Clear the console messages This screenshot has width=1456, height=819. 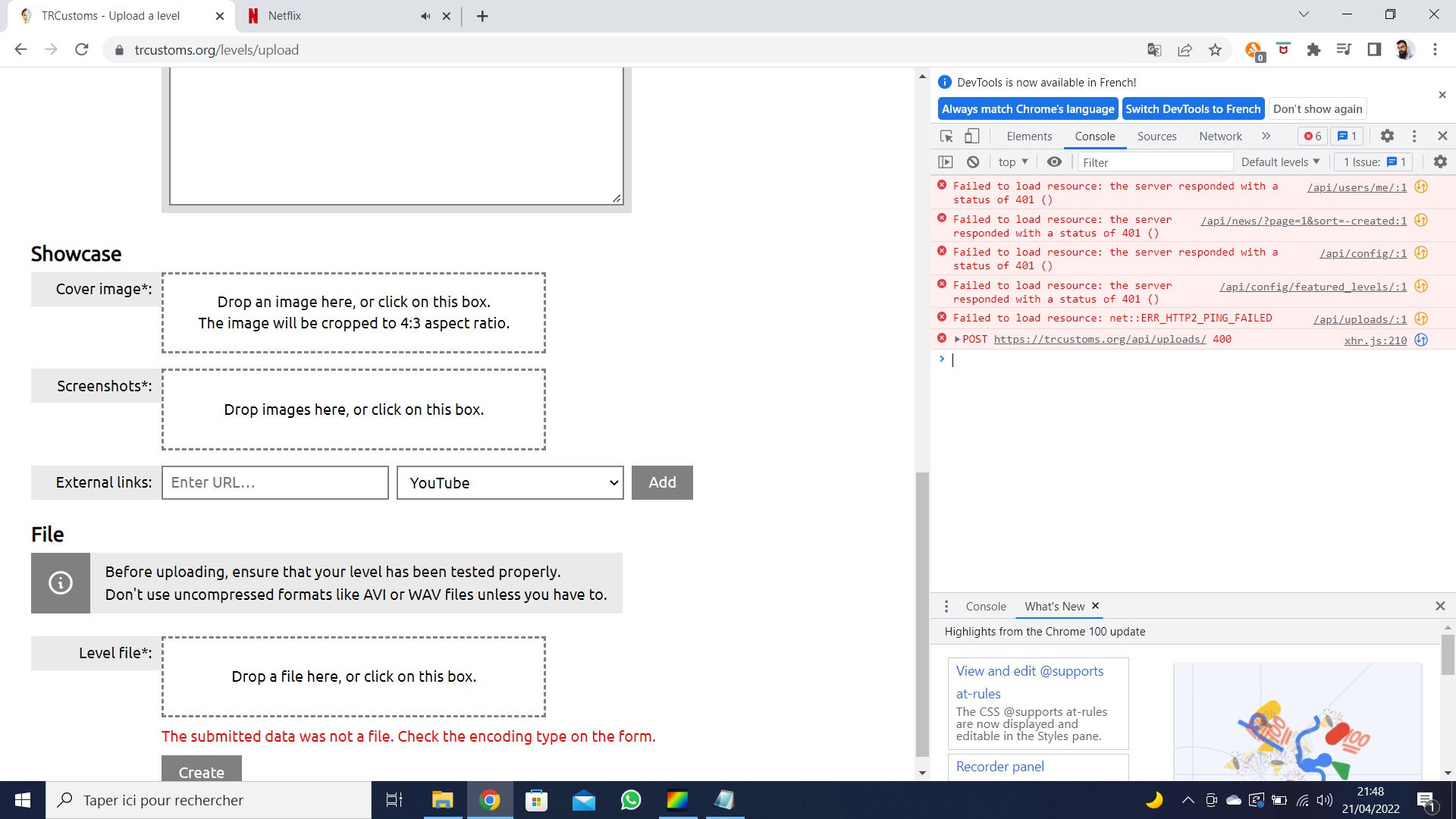pyautogui.click(x=973, y=162)
